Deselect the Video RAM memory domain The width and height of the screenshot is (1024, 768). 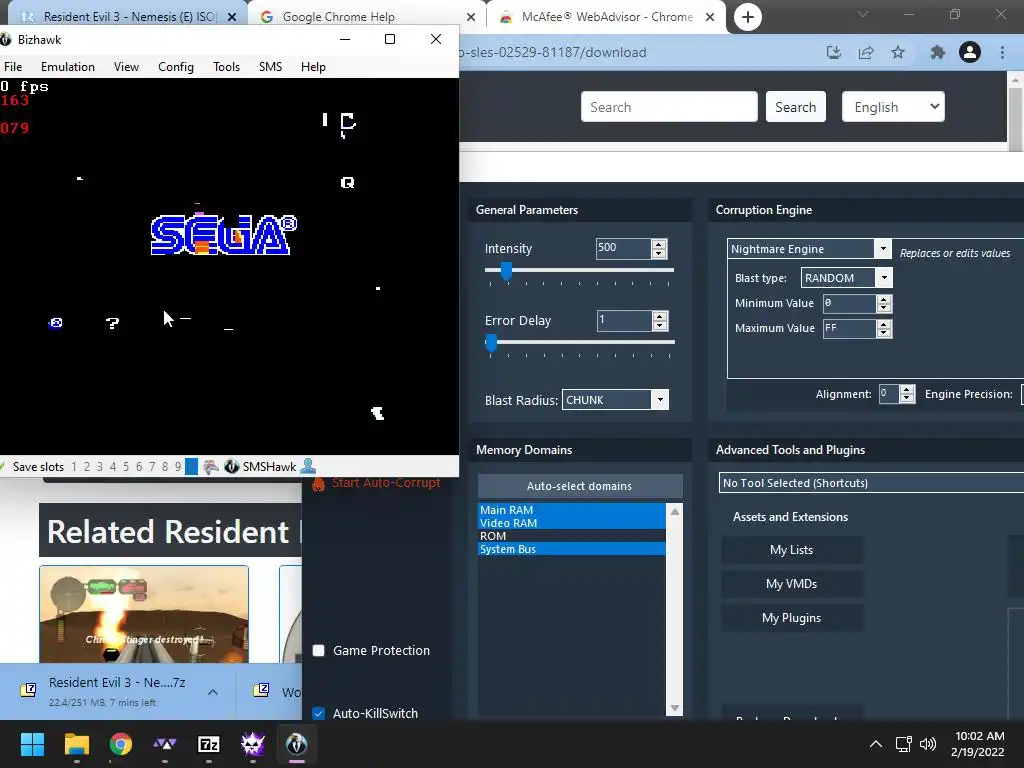tap(571, 523)
